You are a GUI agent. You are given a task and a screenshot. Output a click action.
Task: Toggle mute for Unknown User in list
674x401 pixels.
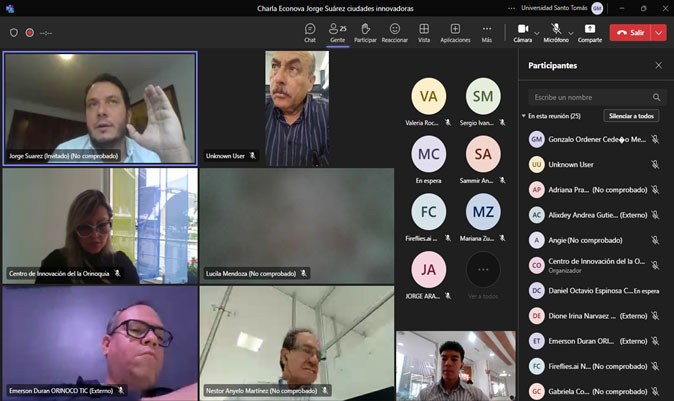click(655, 164)
